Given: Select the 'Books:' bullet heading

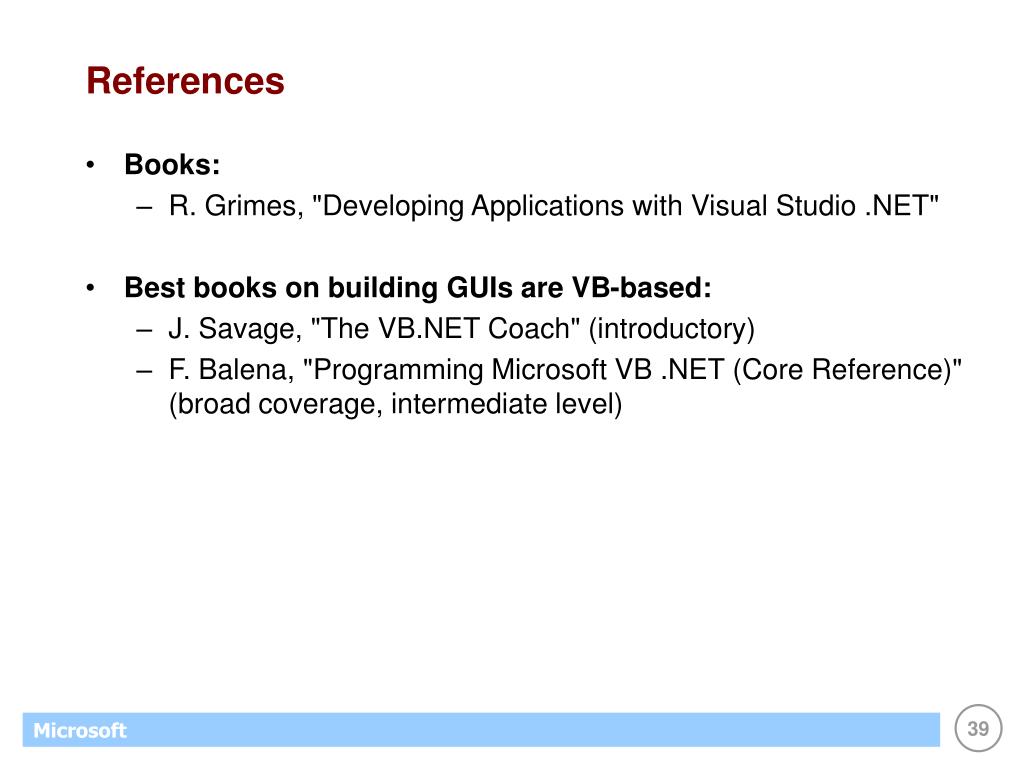Looking at the screenshot, I should [x=172, y=165].
